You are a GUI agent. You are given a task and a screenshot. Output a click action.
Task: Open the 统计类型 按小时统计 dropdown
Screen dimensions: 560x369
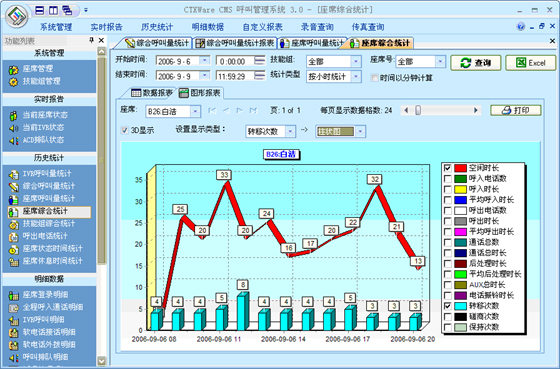tap(356, 76)
